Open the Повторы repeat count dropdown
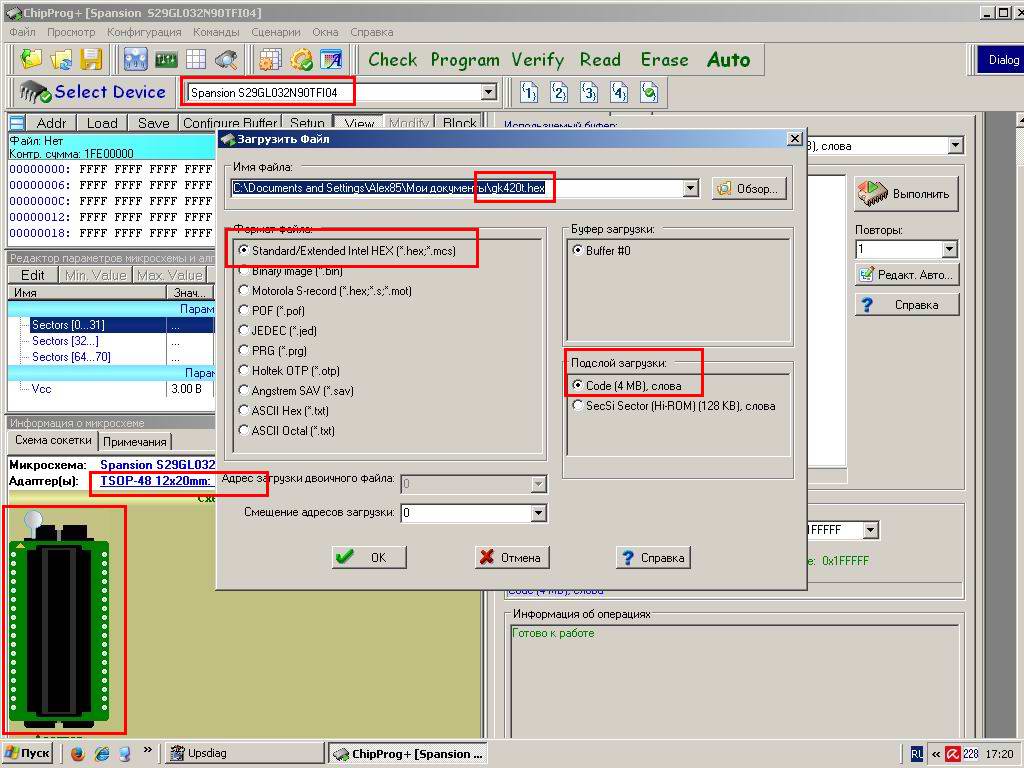The width and height of the screenshot is (1024, 768). tap(950, 249)
